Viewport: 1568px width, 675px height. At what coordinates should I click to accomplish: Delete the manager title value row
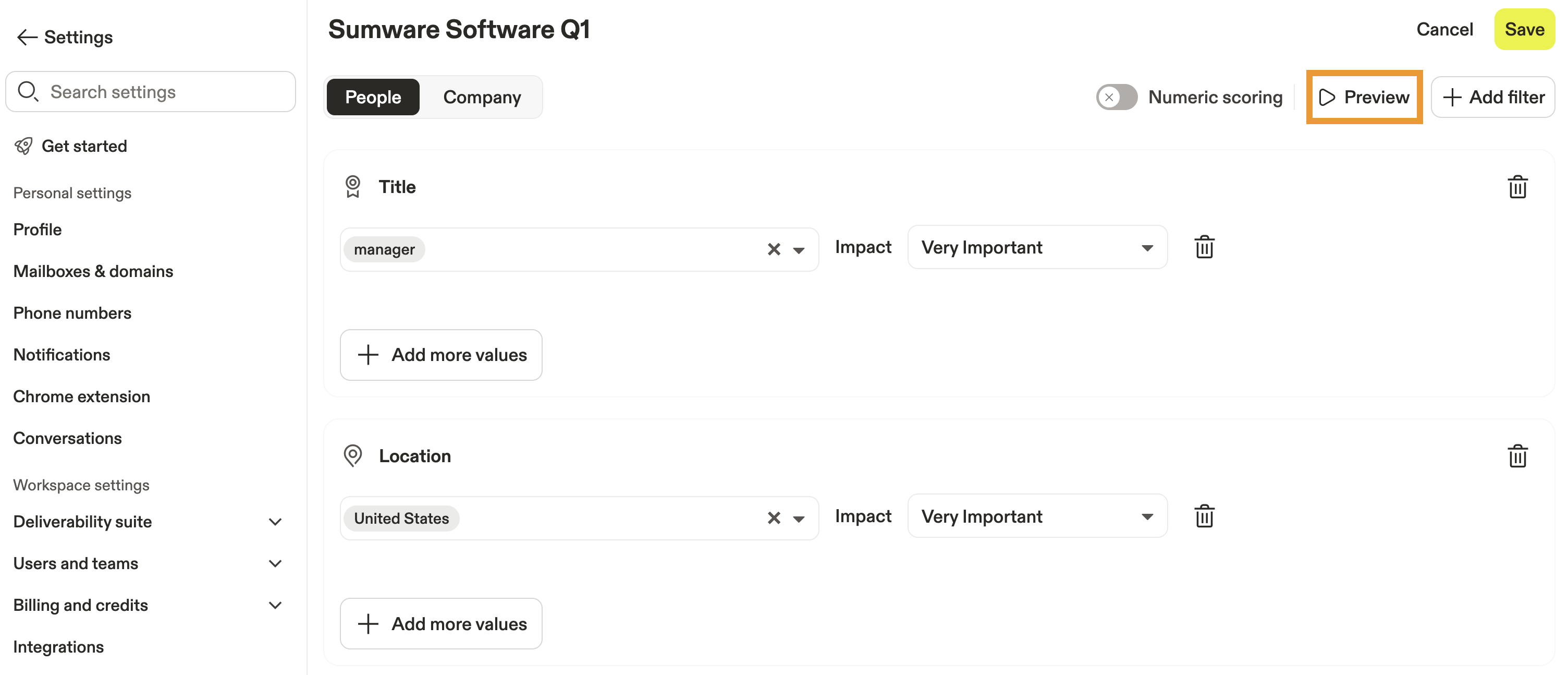[1204, 247]
